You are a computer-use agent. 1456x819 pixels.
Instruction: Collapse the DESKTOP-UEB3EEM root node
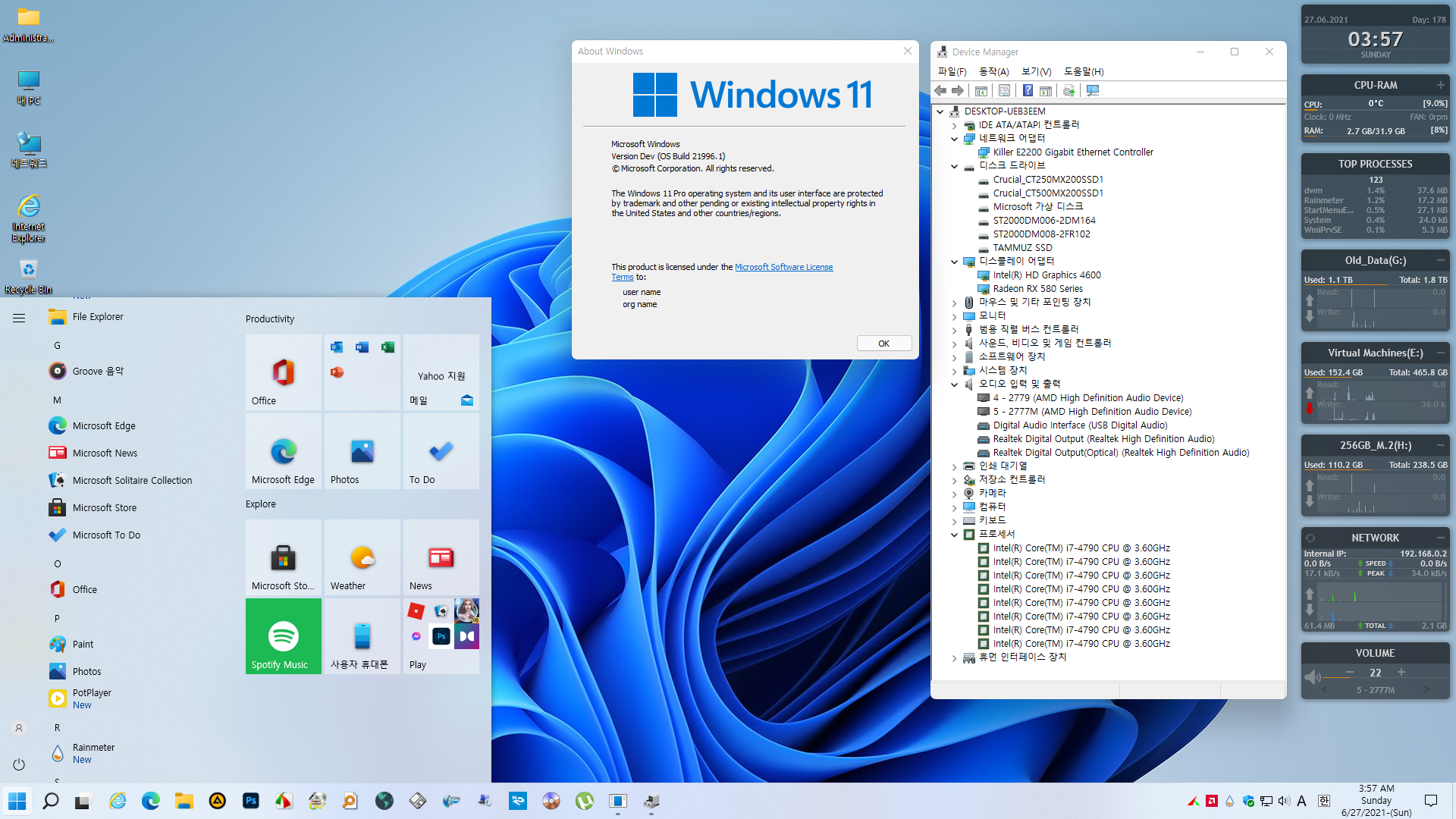coord(940,111)
